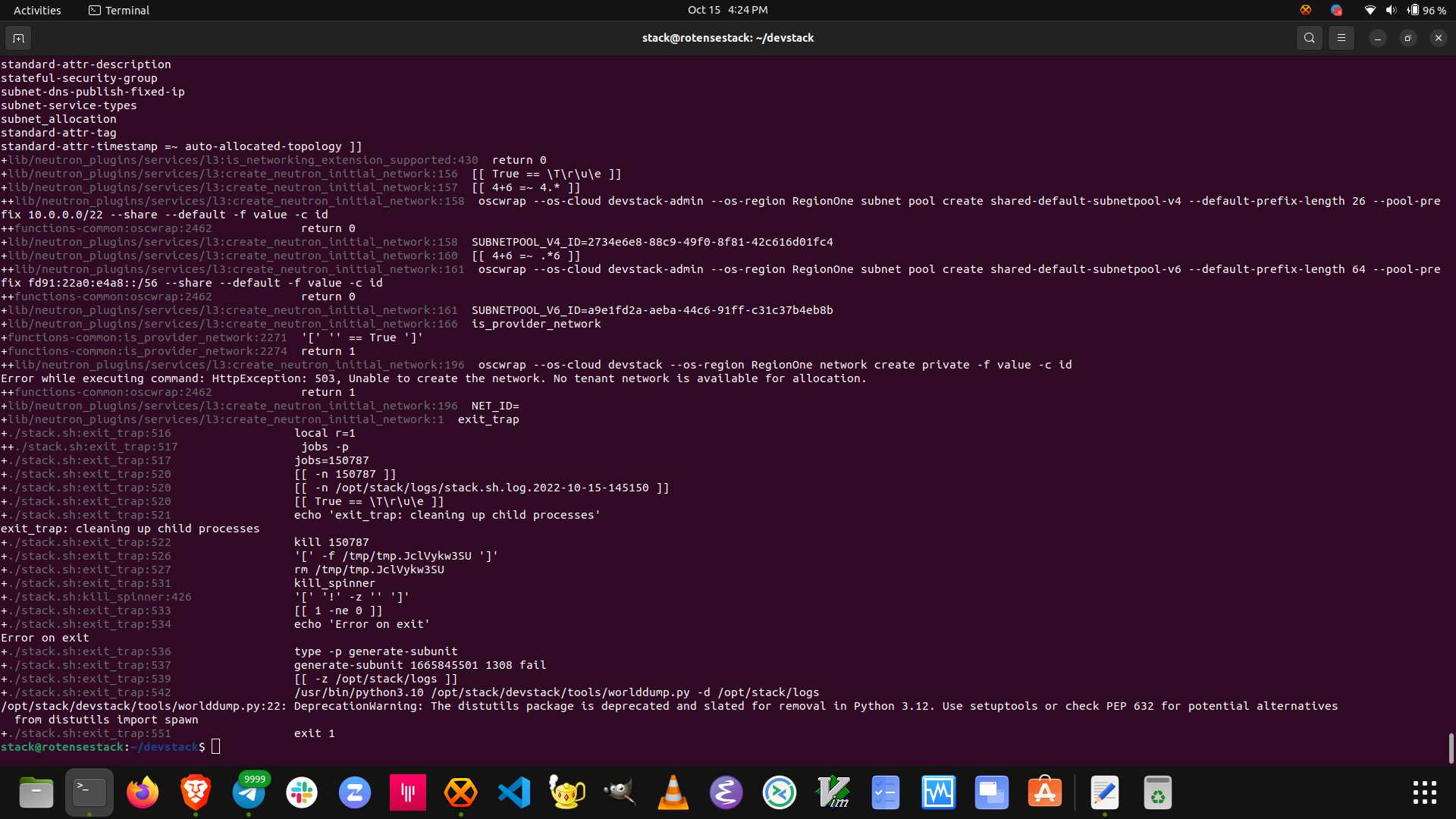
Task: Click the 'NET_ID=' output text
Action: 495,406
